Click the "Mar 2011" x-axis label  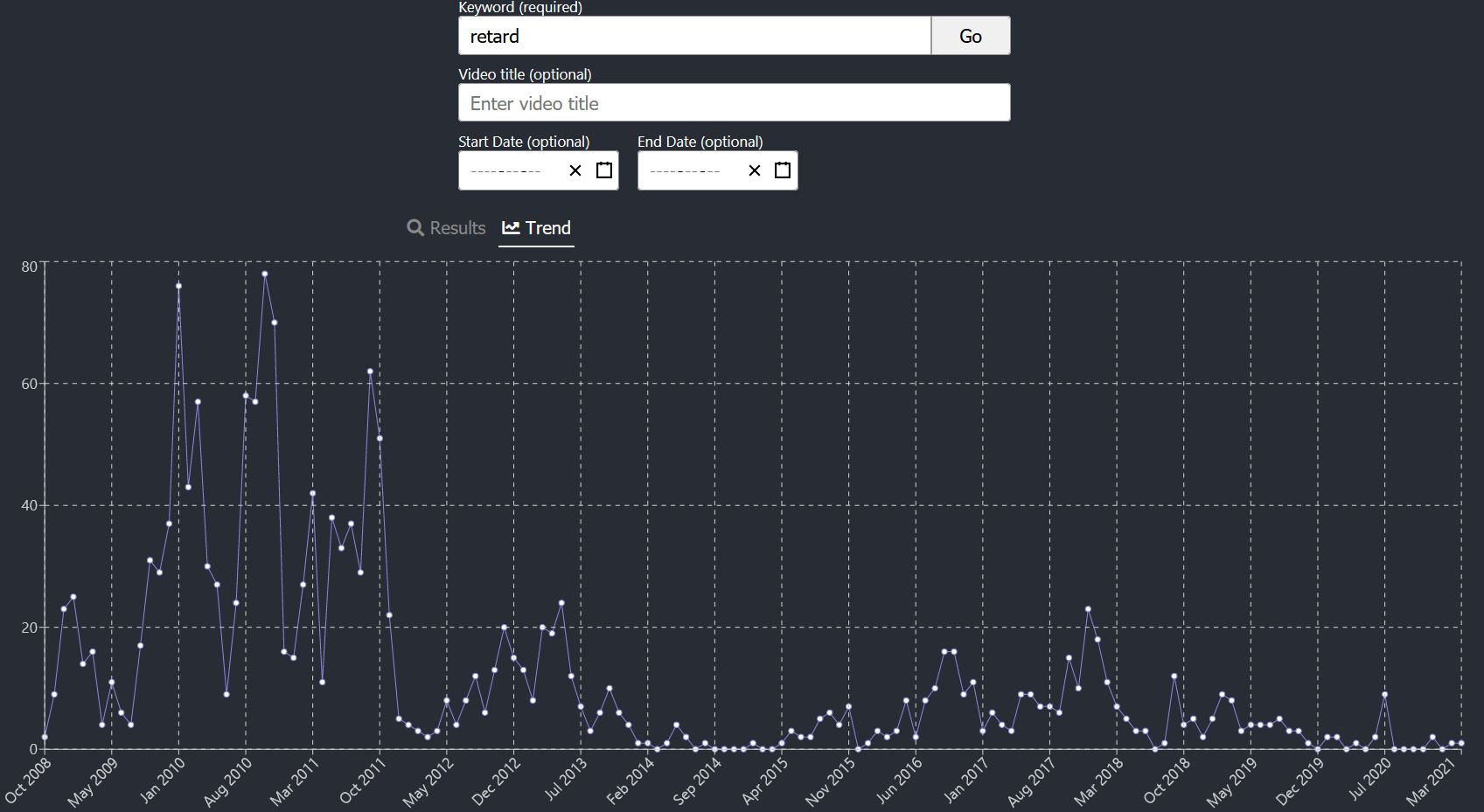coord(296,781)
